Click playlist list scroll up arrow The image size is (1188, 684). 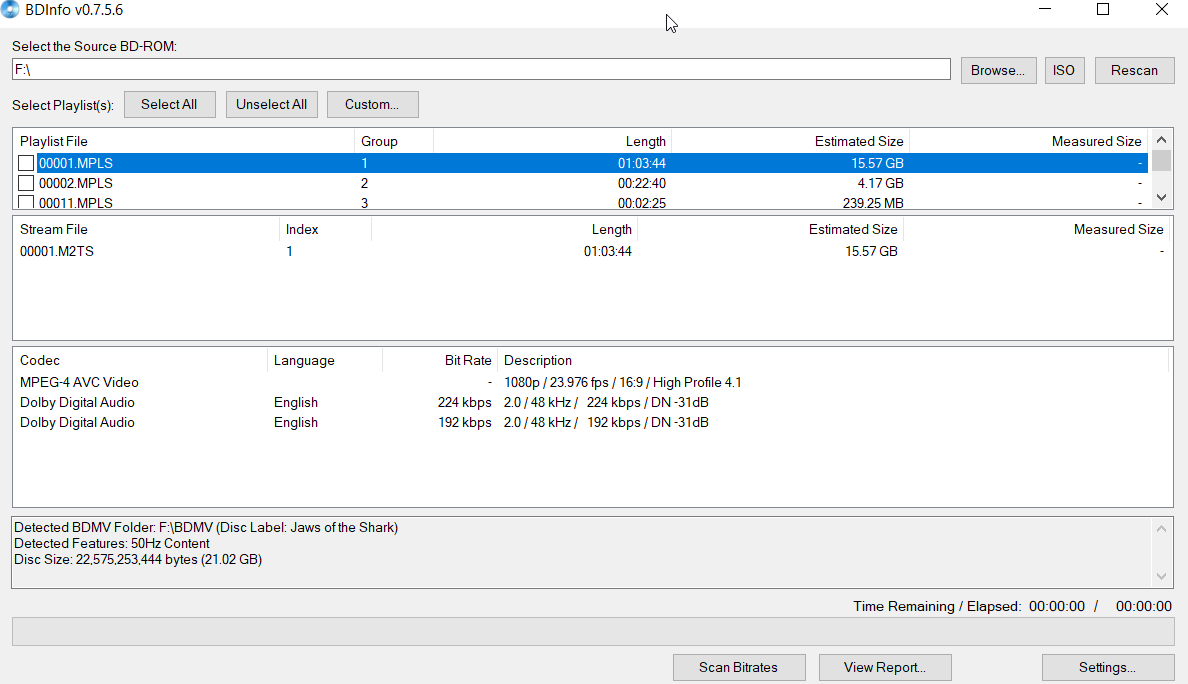[1161, 140]
